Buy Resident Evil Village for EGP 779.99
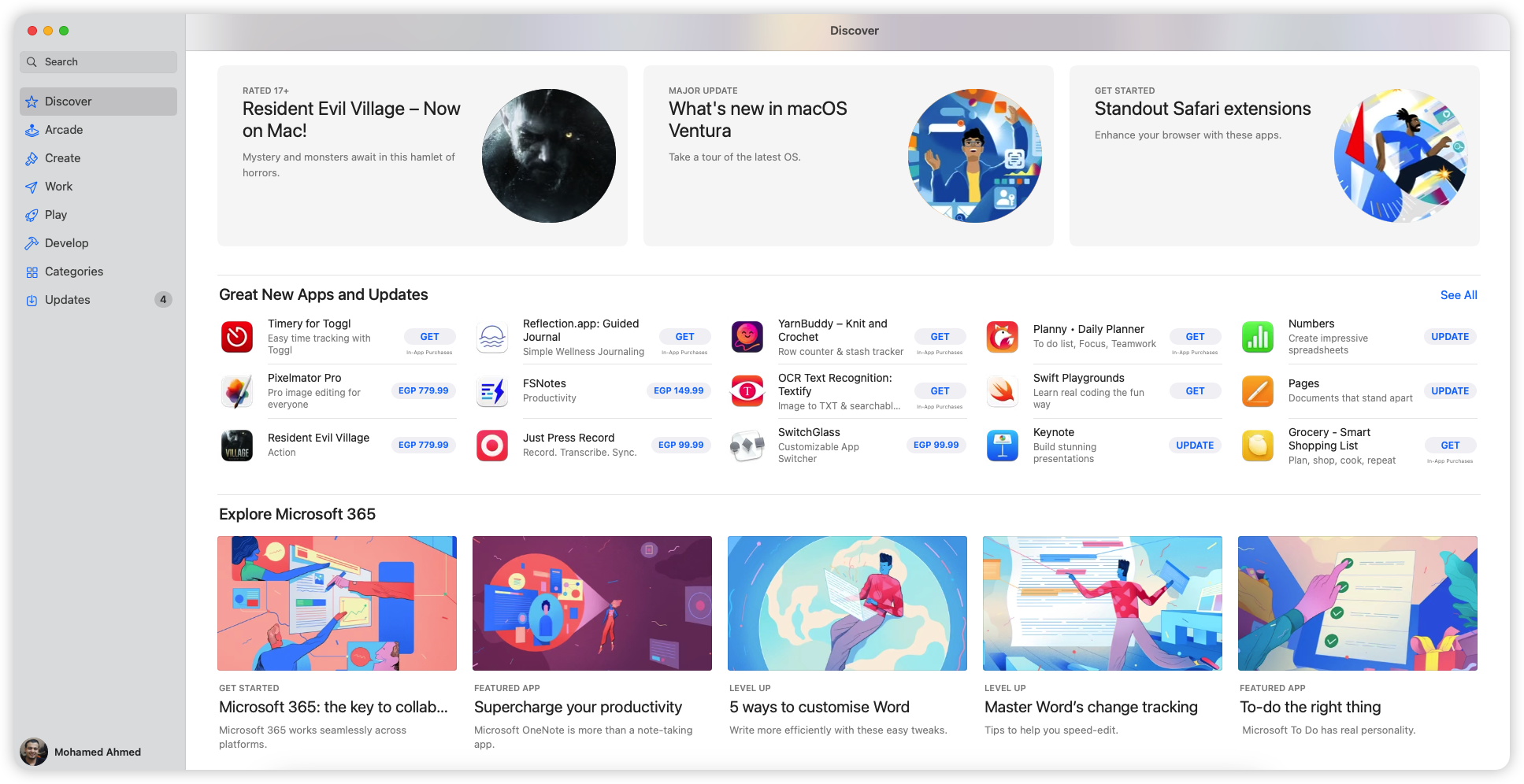 click(x=424, y=446)
